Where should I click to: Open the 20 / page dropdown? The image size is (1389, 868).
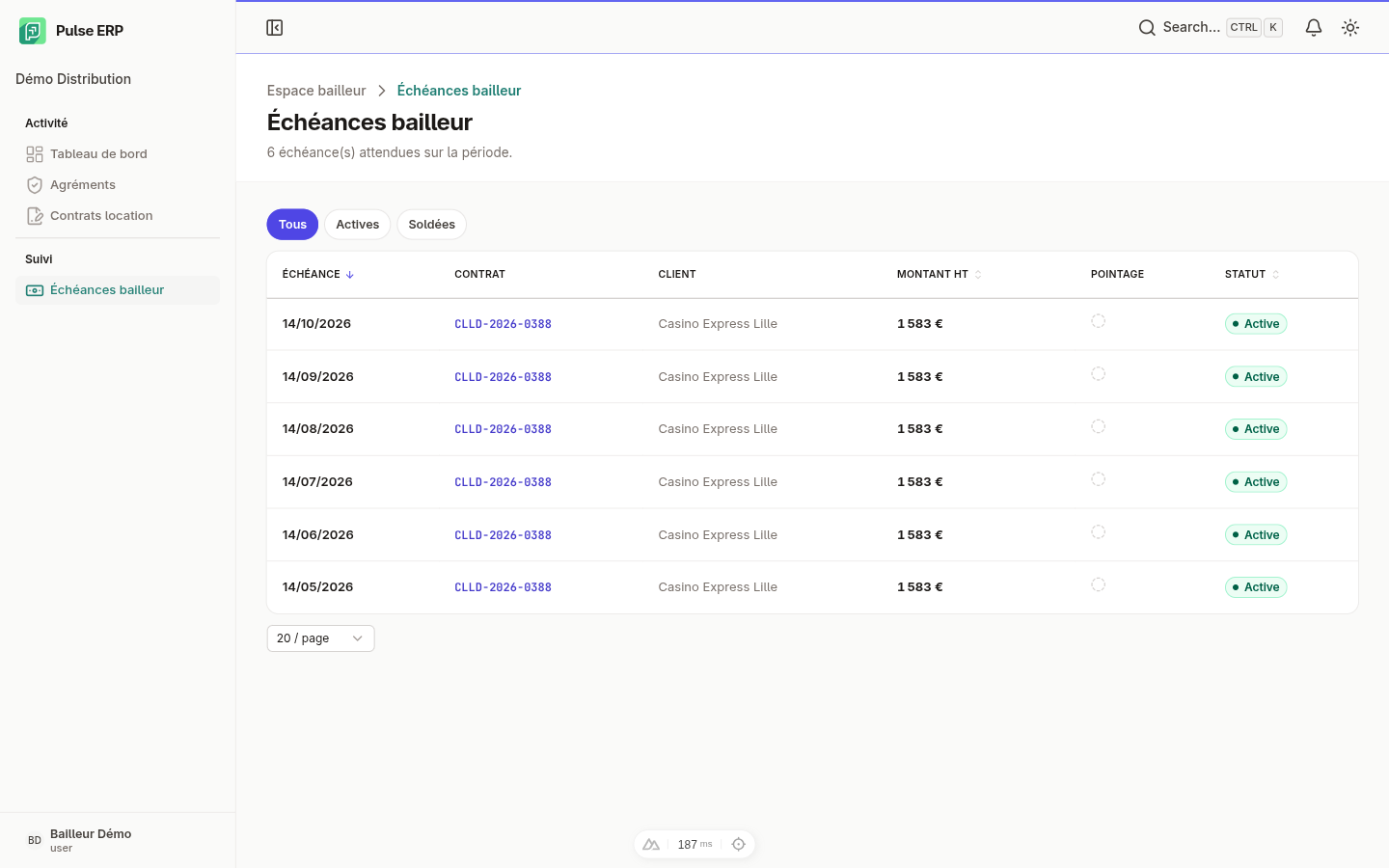pyautogui.click(x=320, y=638)
